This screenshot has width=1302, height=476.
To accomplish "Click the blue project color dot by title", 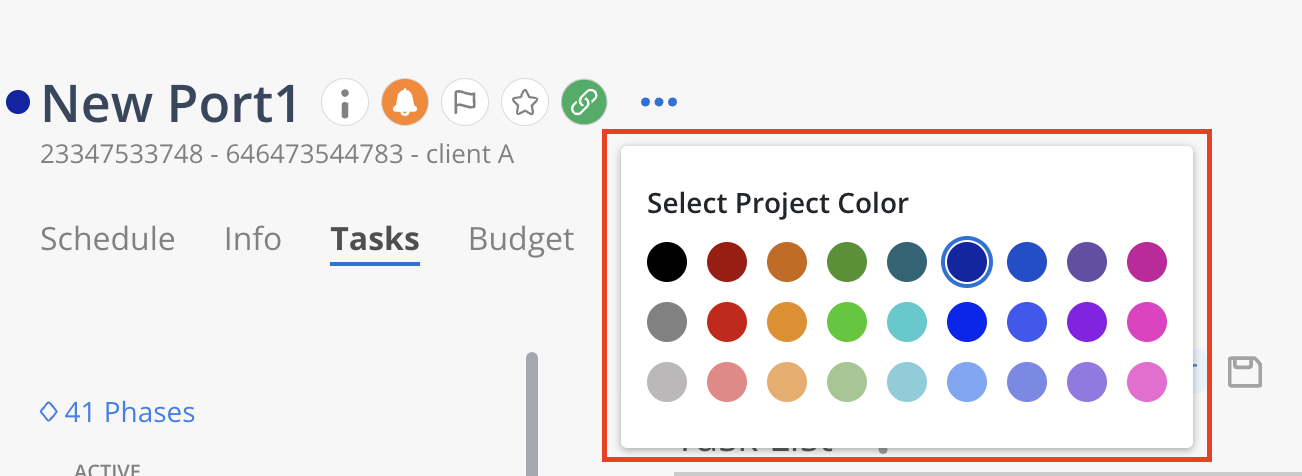I will 18,102.
